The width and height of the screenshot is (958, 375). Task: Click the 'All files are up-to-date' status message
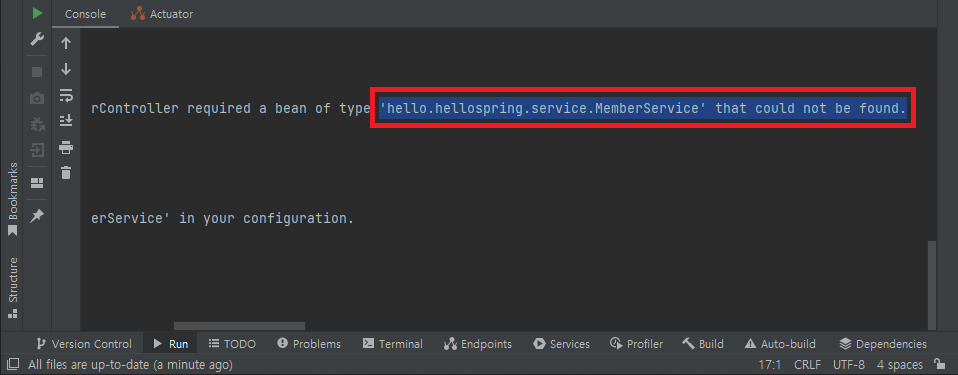[130, 365]
